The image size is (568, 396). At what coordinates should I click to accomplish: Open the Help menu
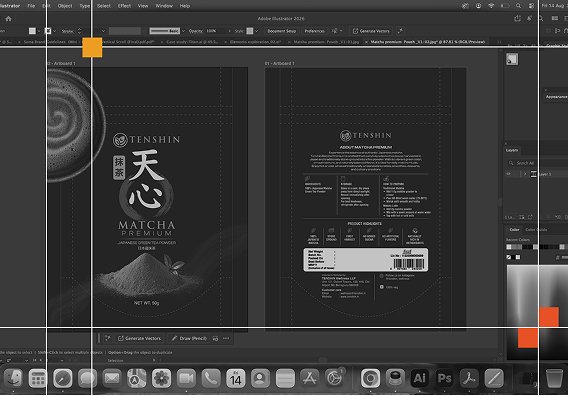[185, 6]
